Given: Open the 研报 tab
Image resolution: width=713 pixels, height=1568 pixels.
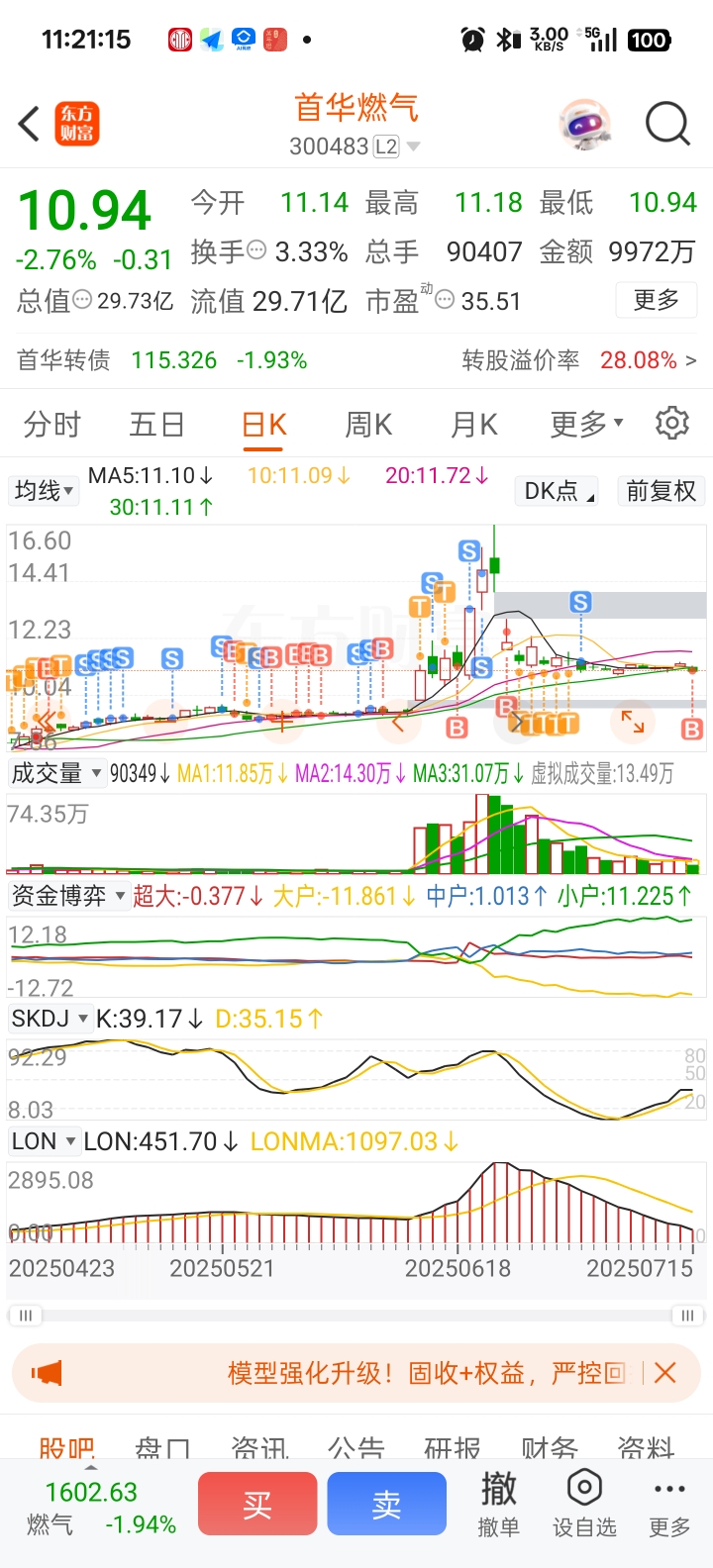Looking at the screenshot, I should click(453, 1448).
